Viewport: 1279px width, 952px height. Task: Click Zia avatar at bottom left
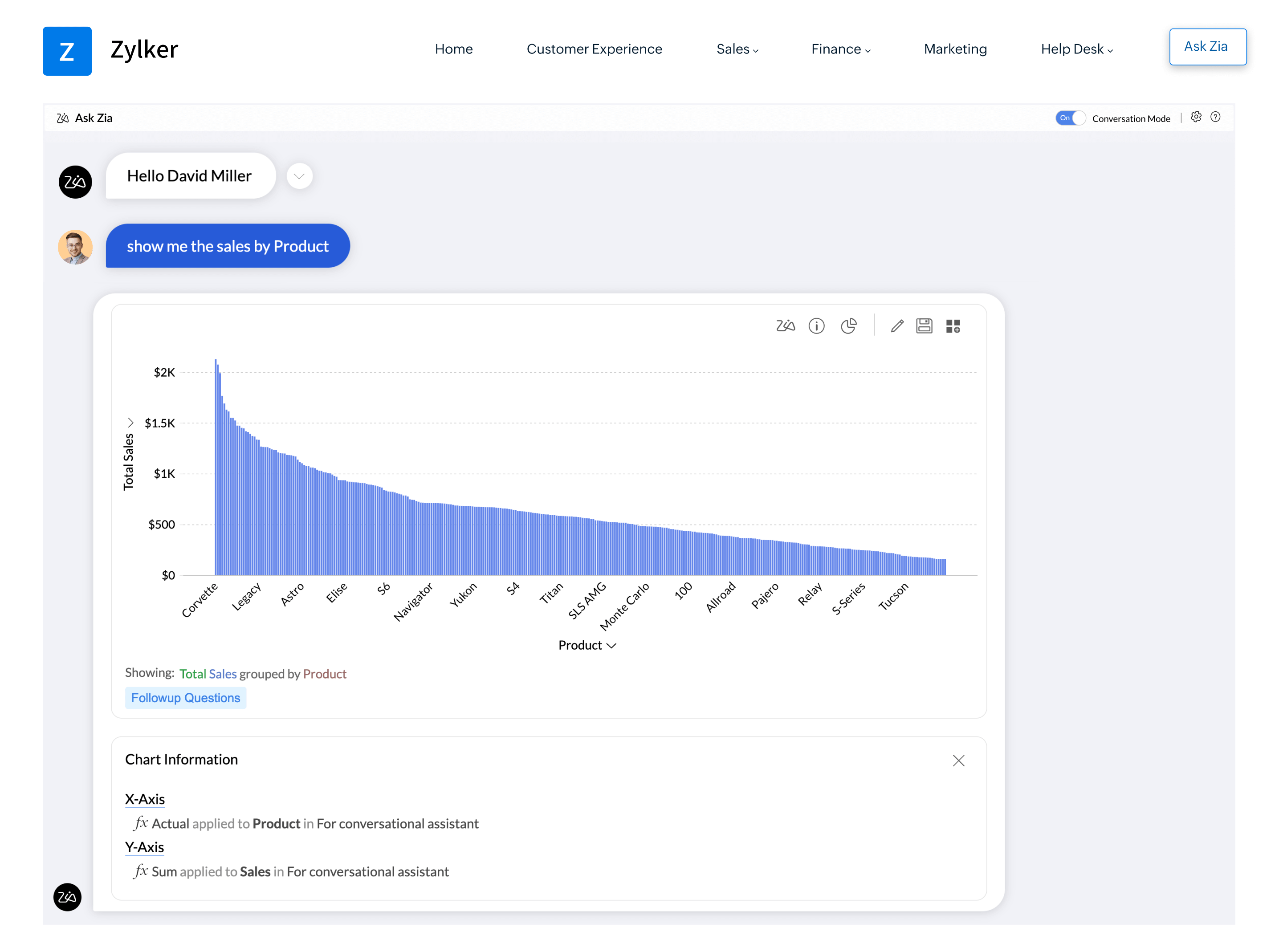pyautogui.click(x=67, y=897)
